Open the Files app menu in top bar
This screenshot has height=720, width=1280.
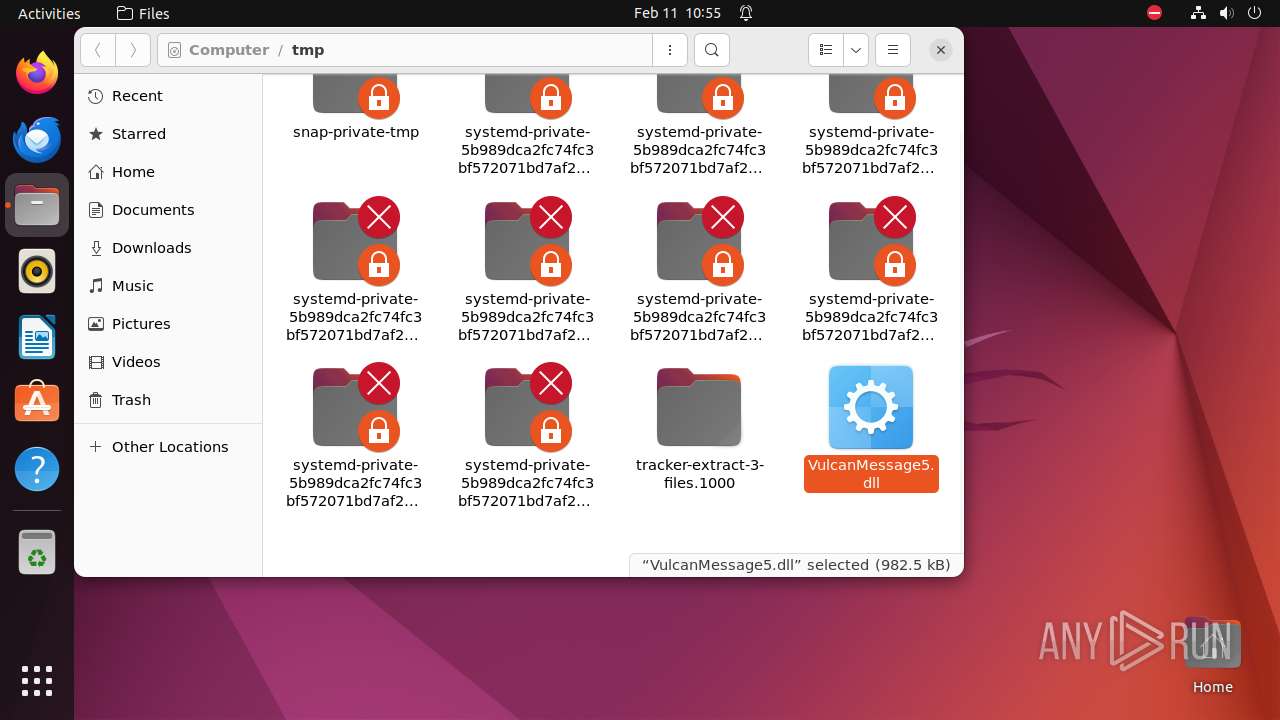[x=143, y=13]
